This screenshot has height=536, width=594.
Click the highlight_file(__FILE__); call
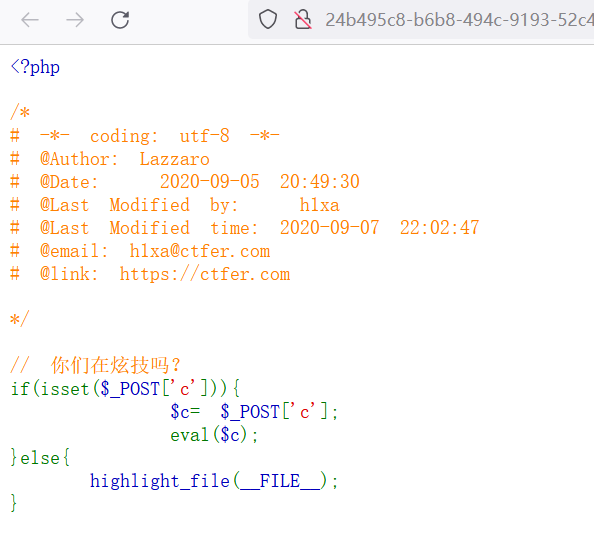[x=214, y=481]
